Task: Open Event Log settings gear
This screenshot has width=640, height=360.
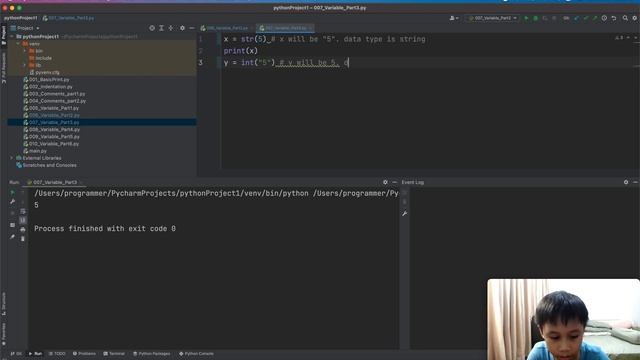Action: pos(626,182)
